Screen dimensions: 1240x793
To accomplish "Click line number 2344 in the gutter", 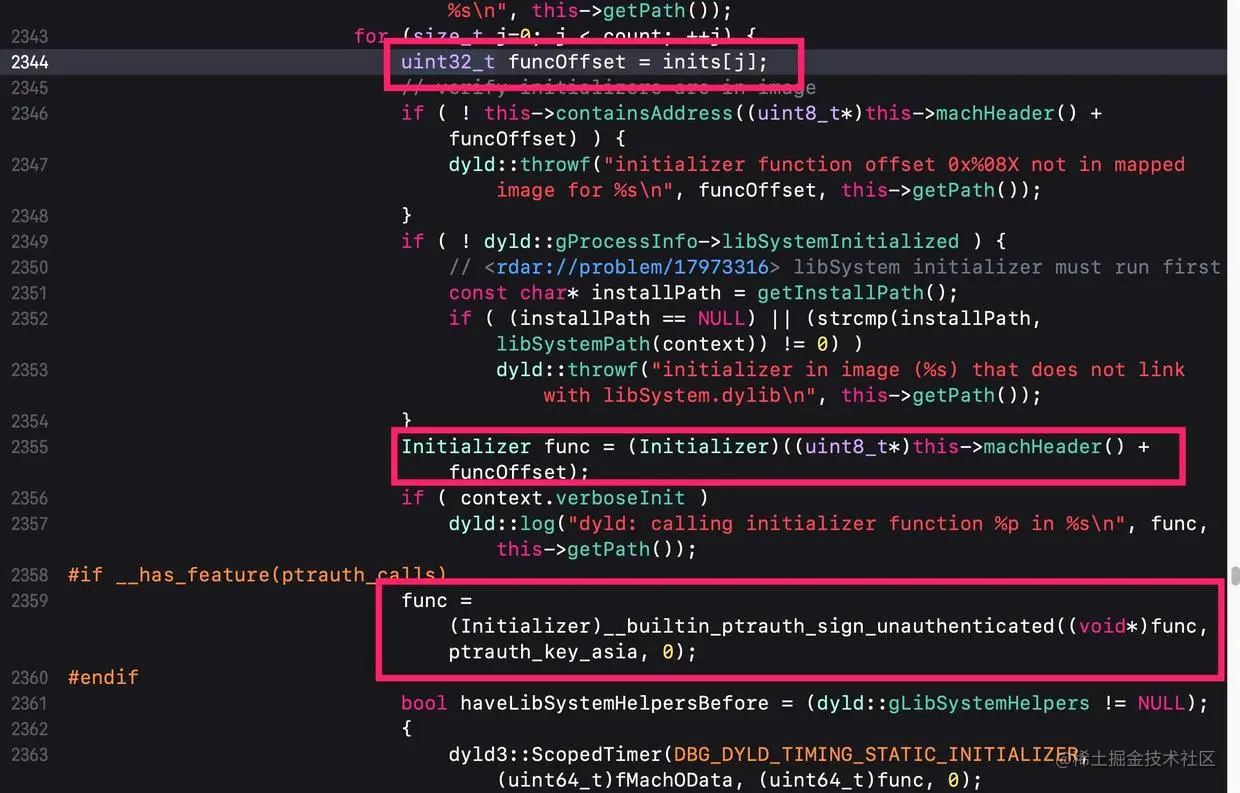I will click(29, 62).
